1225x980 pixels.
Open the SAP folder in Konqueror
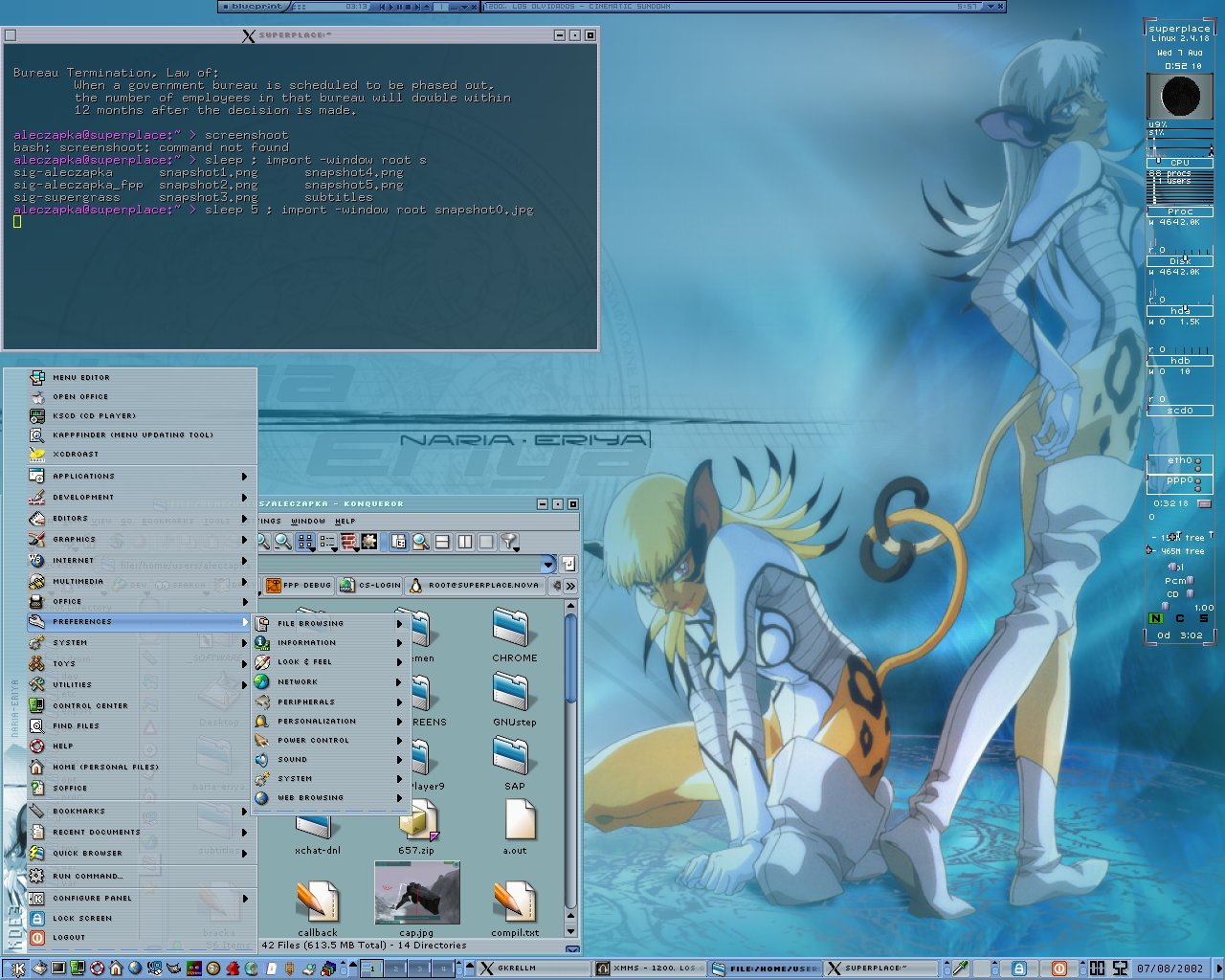(x=514, y=764)
